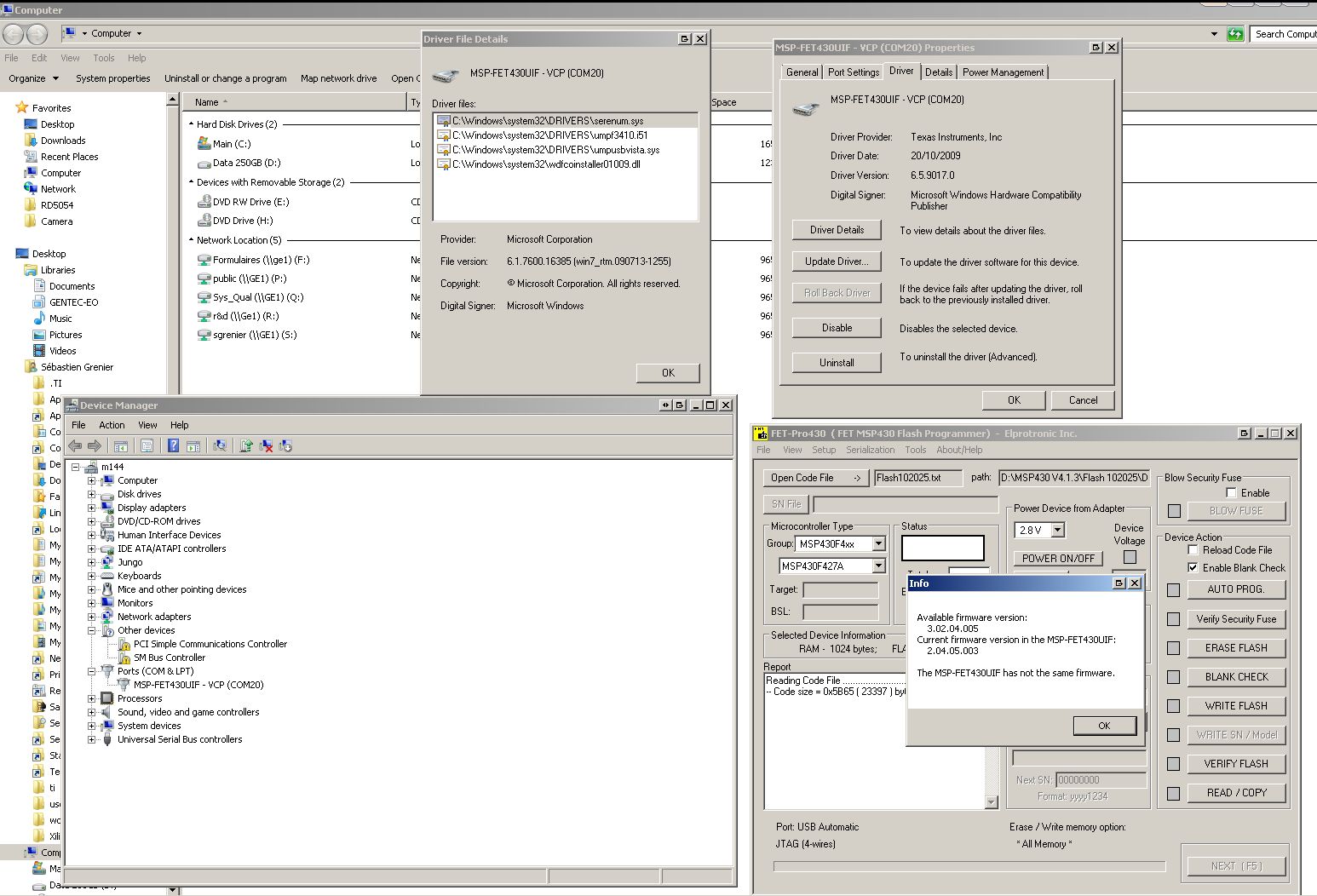This screenshot has height=896, width=1317.
Task: Open Properties icon in Device Manager toolbar
Action: pyautogui.click(x=147, y=445)
